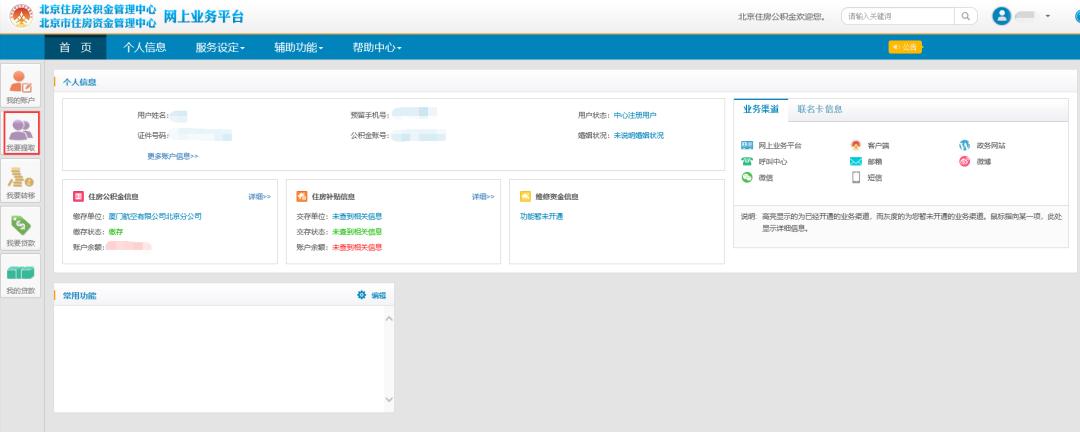Go to the 首页 nav item

76,48
